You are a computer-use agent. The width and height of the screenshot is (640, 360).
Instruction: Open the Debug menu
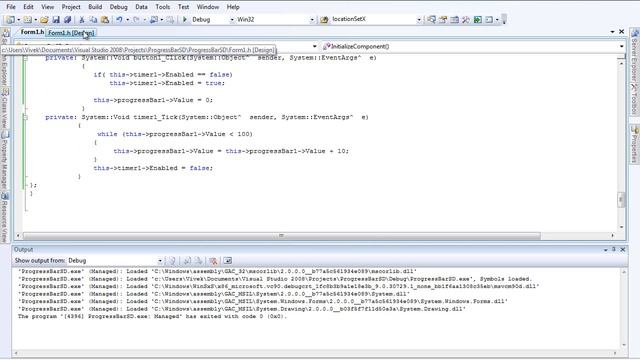pyautogui.click(x=118, y=7)
